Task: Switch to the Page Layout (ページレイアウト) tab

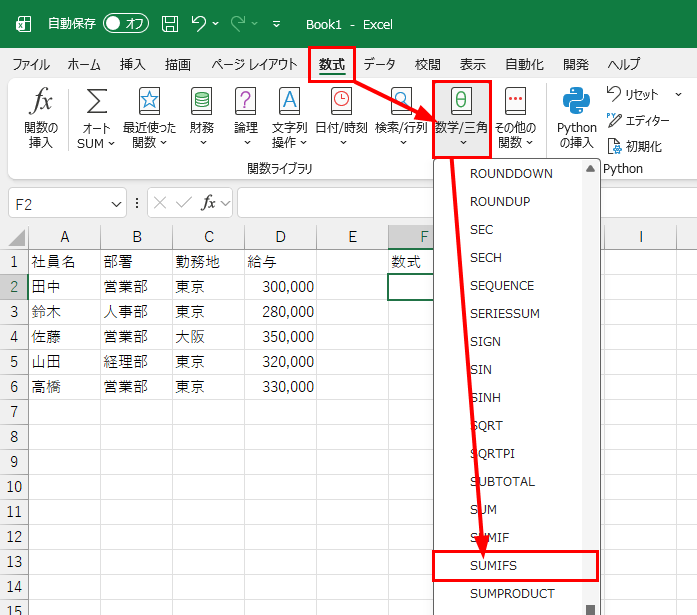Action: 254,65
